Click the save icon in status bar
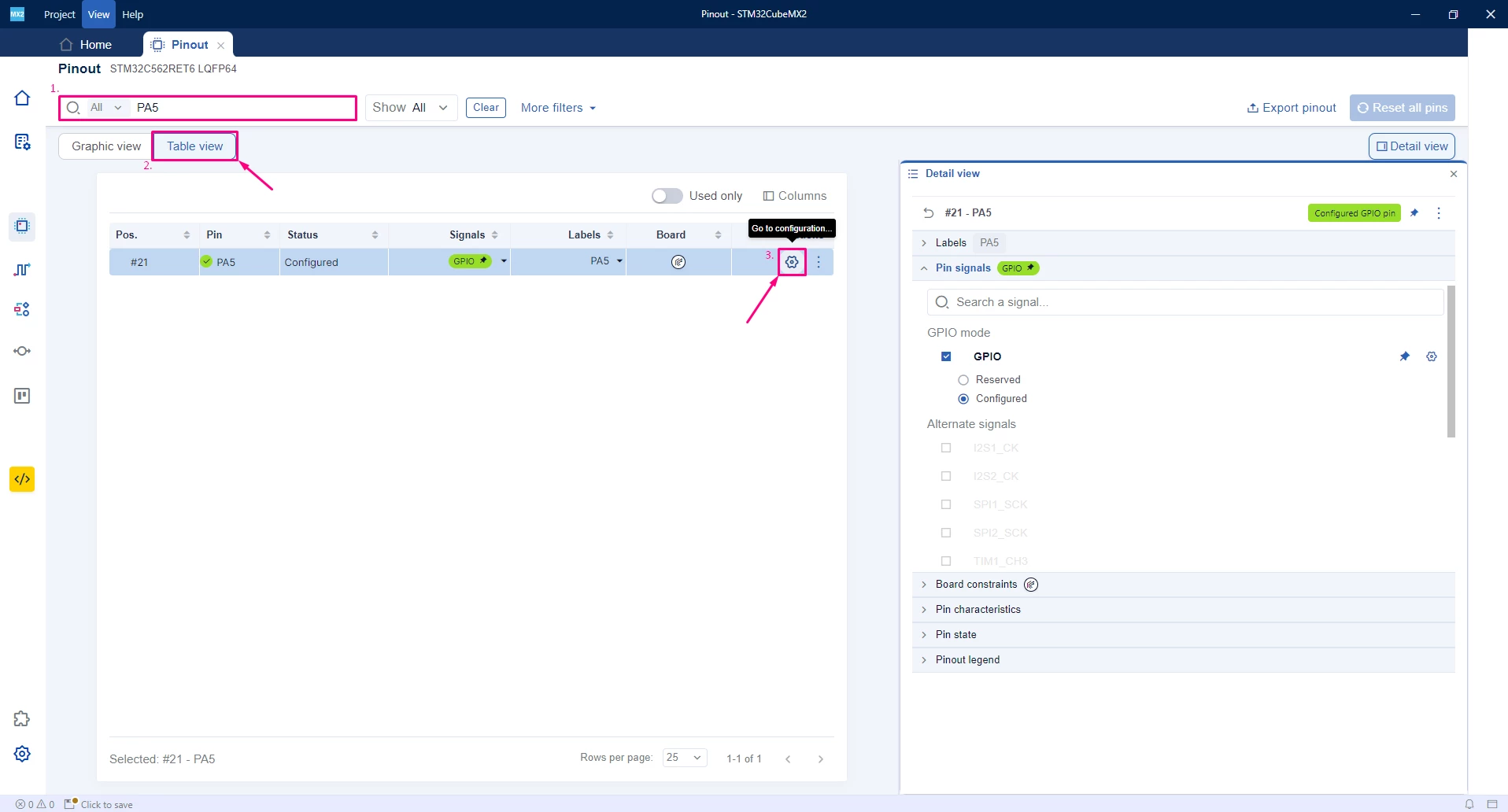 71,803
